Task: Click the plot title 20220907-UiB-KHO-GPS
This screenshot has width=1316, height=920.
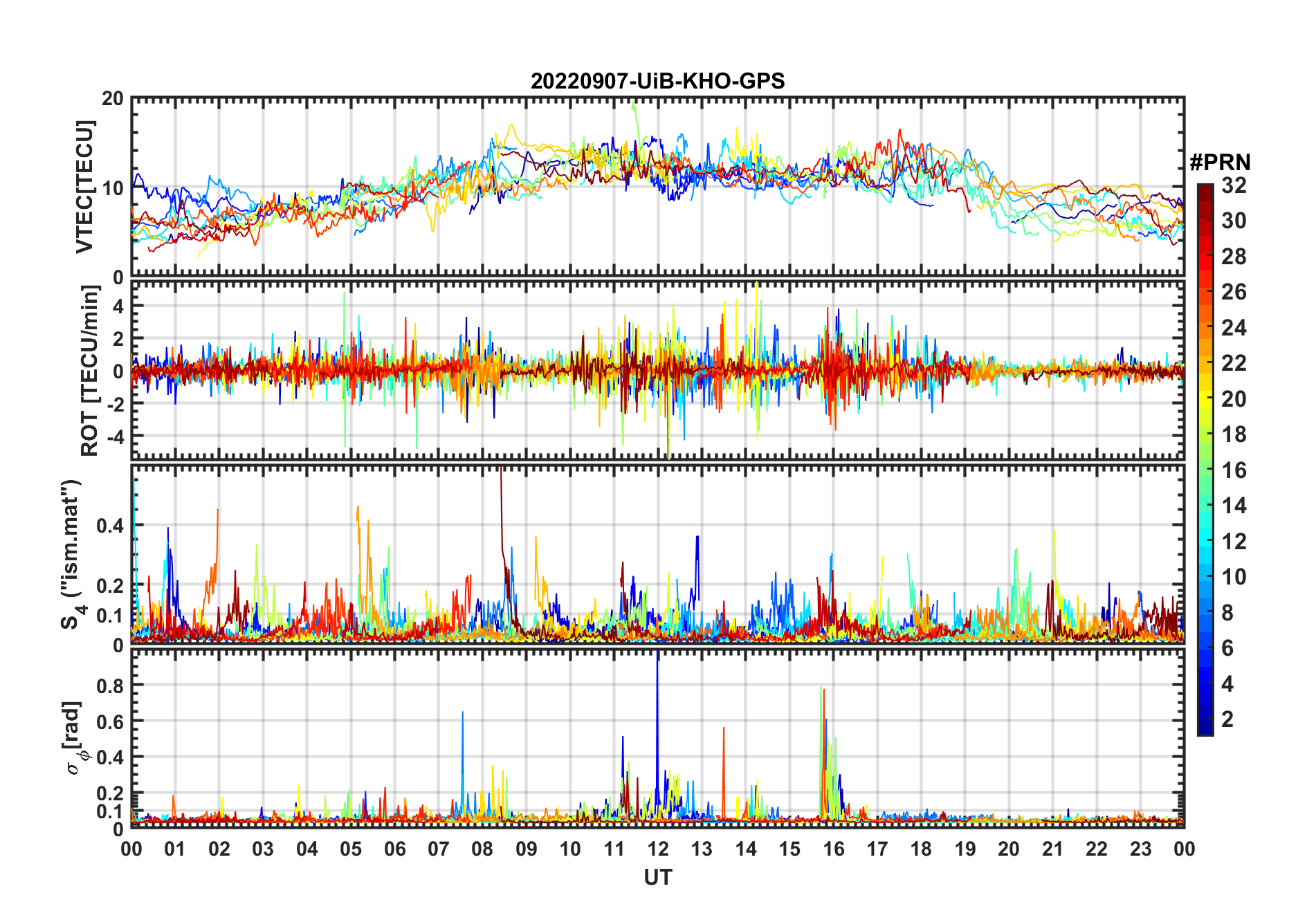Action: [x=657, y=82]
